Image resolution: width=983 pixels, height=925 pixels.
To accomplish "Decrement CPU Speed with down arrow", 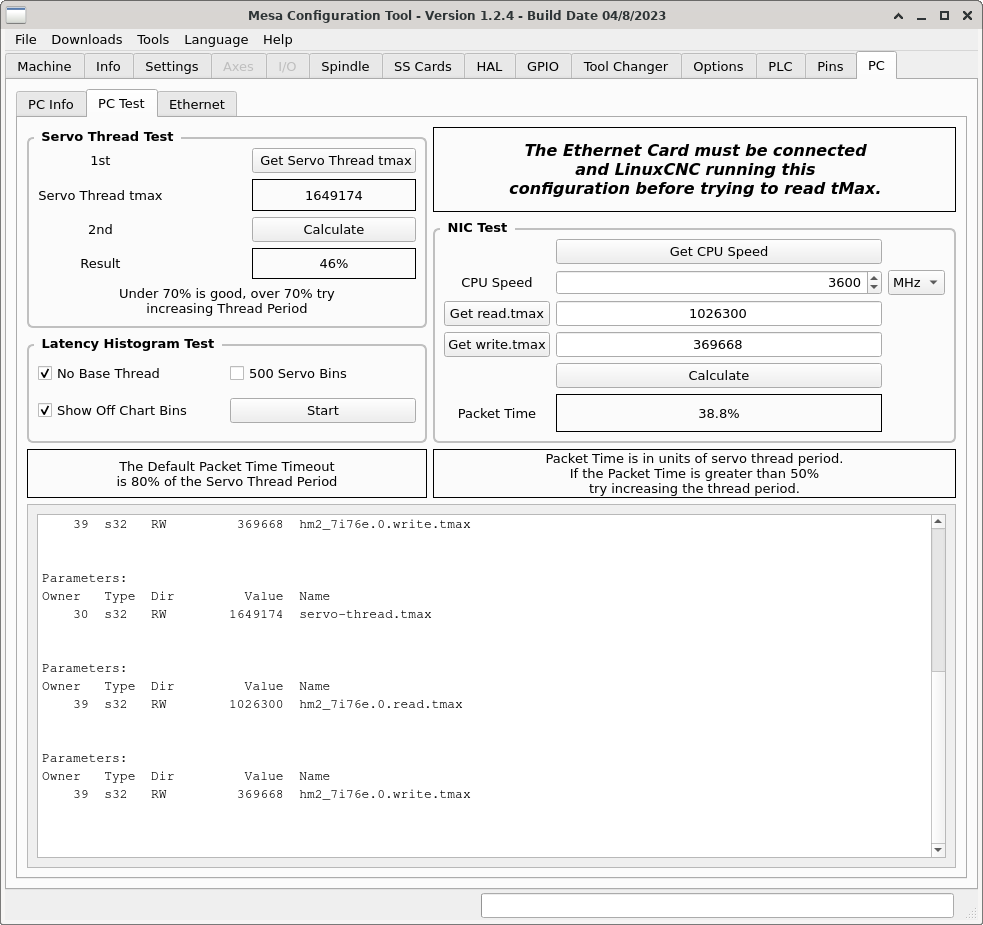I will 874,288.
